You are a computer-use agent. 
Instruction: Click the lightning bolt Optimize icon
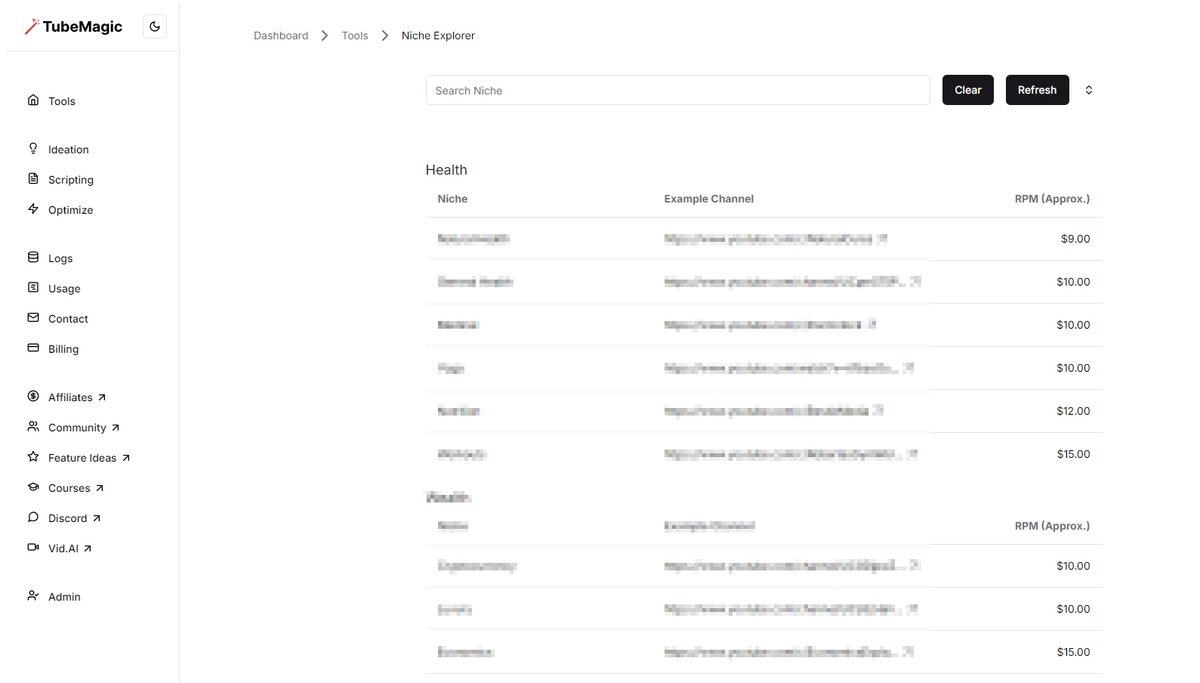(x=33, y=209)
